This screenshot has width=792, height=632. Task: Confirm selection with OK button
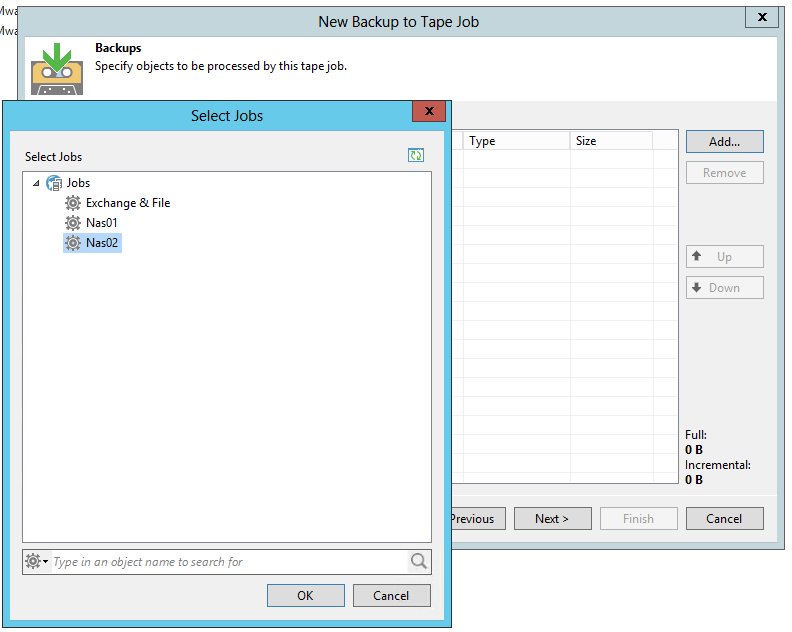[305, 596]
